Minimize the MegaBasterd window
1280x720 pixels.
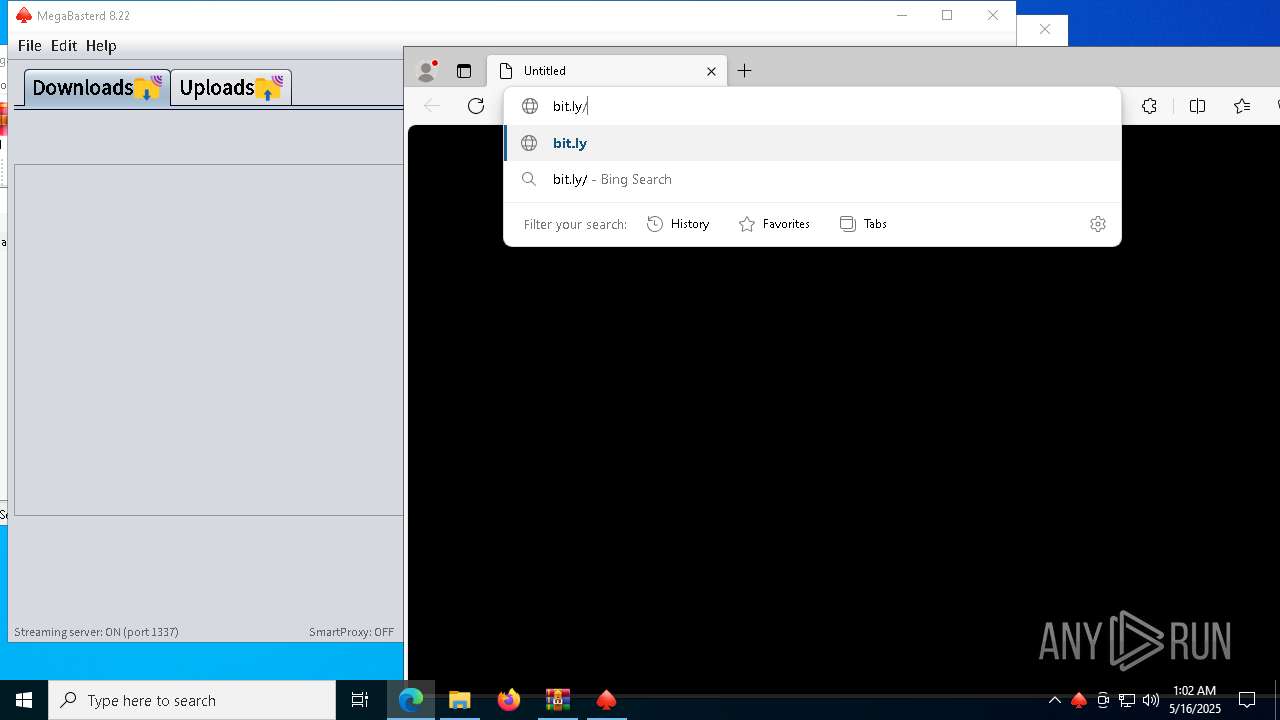click(902, 15)
